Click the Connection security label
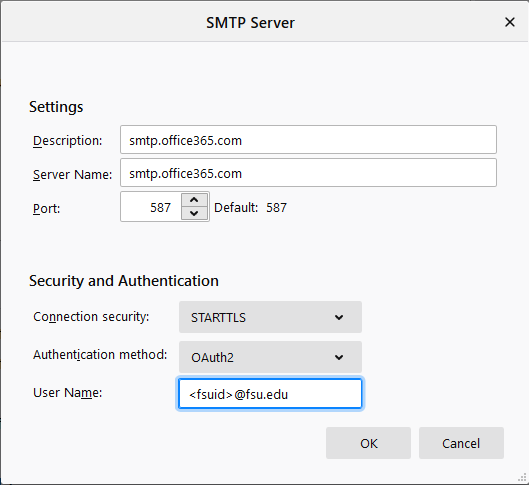This screenshot has width=529, height=485. click(x=91, y=317)
